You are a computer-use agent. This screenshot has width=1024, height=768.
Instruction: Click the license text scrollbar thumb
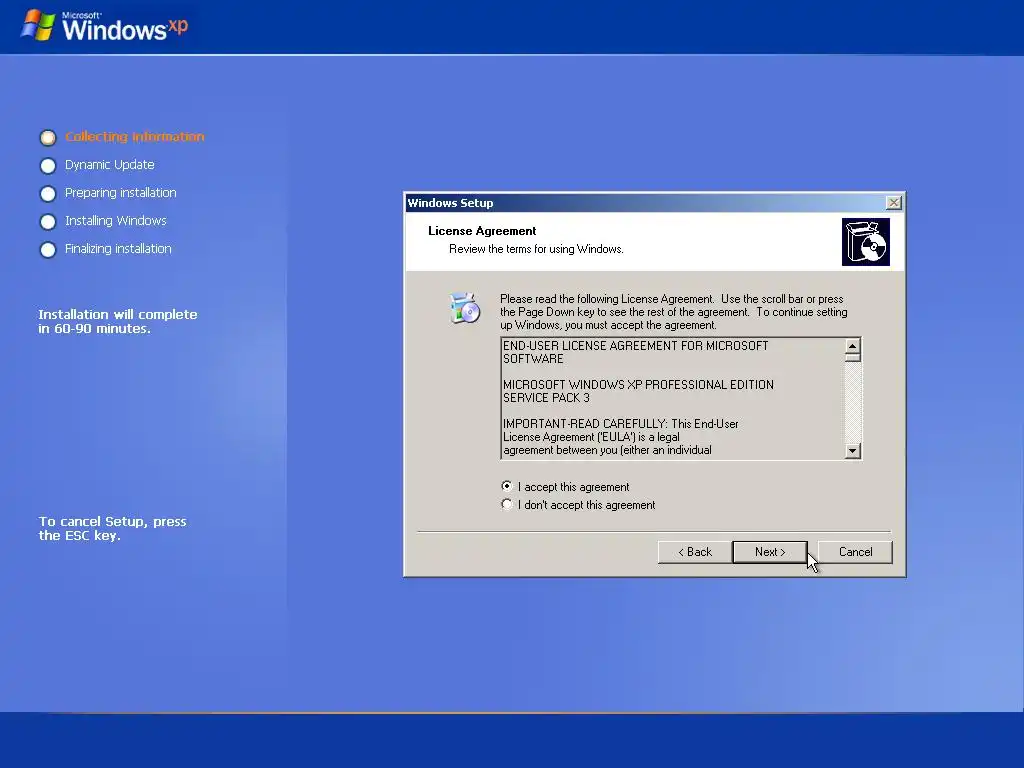click(852, 358)
